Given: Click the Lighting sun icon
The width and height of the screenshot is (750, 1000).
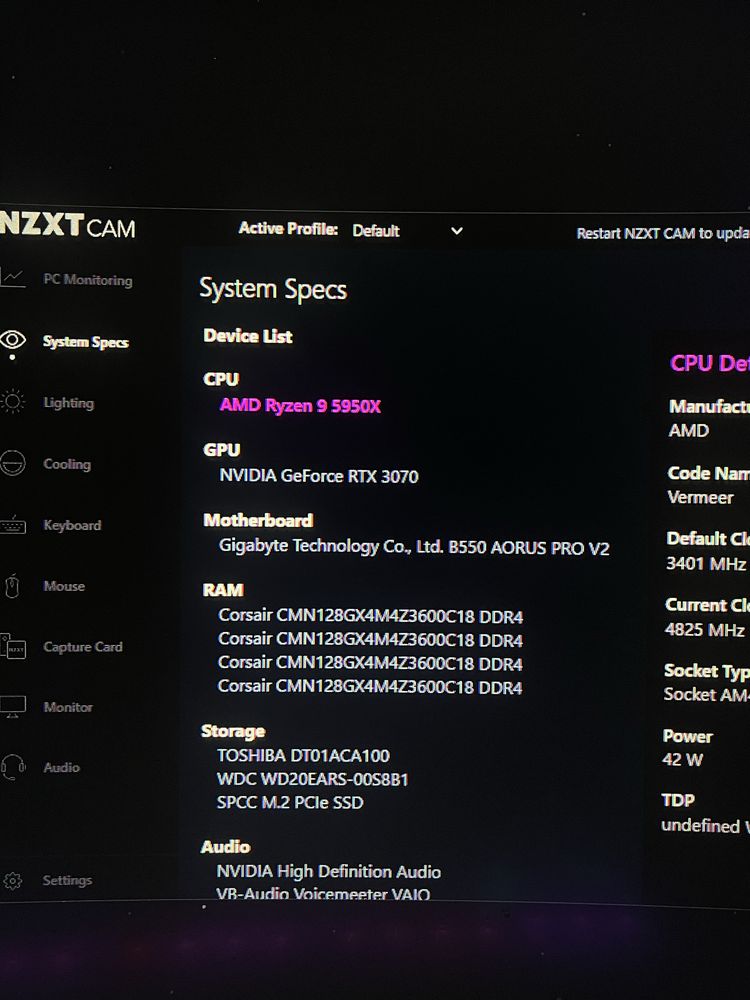Looking at the screenshot, I should (x=12, y=401).
